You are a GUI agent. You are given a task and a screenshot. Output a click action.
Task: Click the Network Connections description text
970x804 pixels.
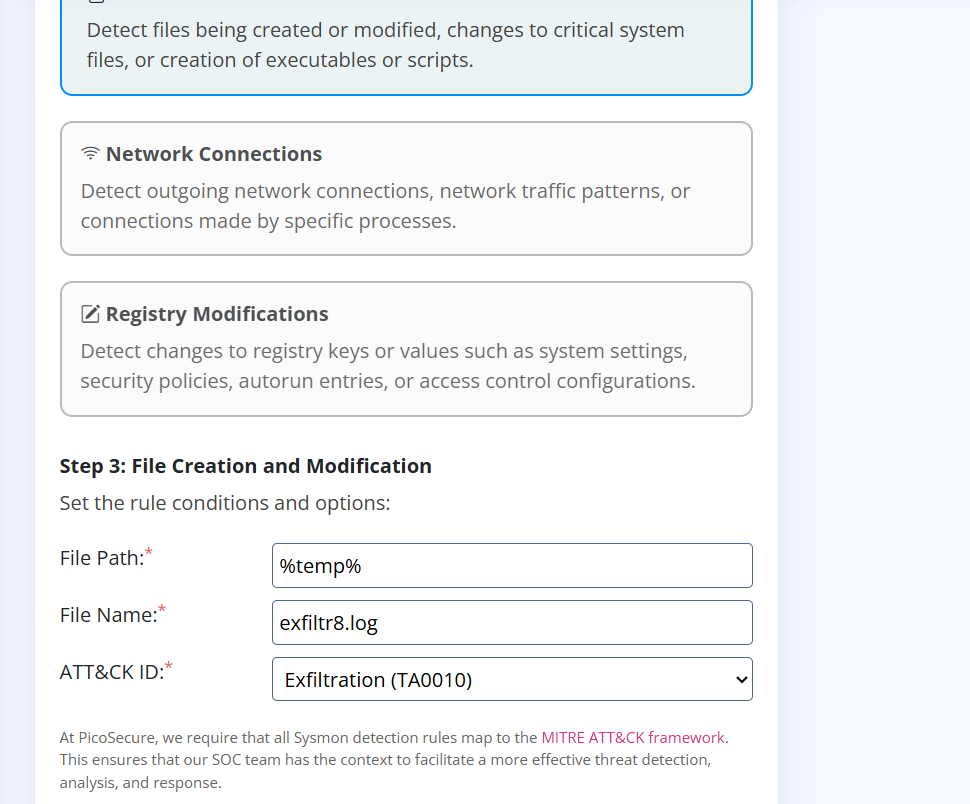(x=385, y=206)
